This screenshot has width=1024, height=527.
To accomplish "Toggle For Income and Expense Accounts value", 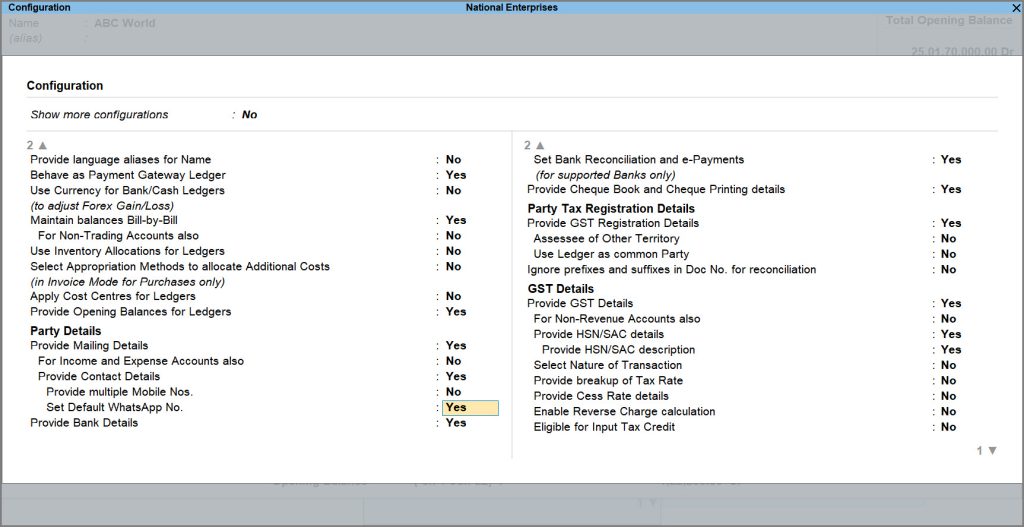I will (453, 361).
